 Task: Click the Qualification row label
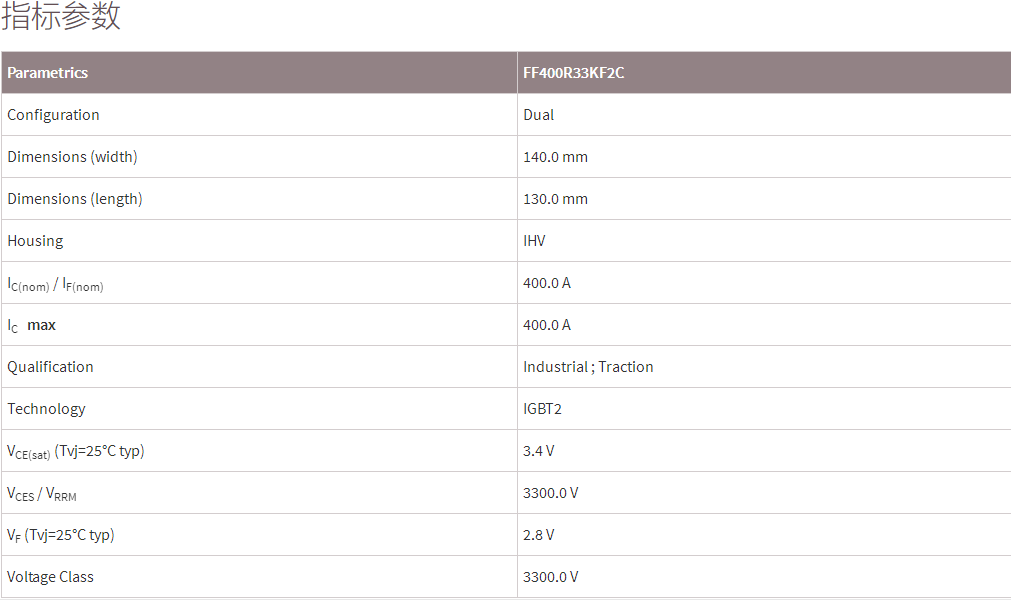pos(50,367)
